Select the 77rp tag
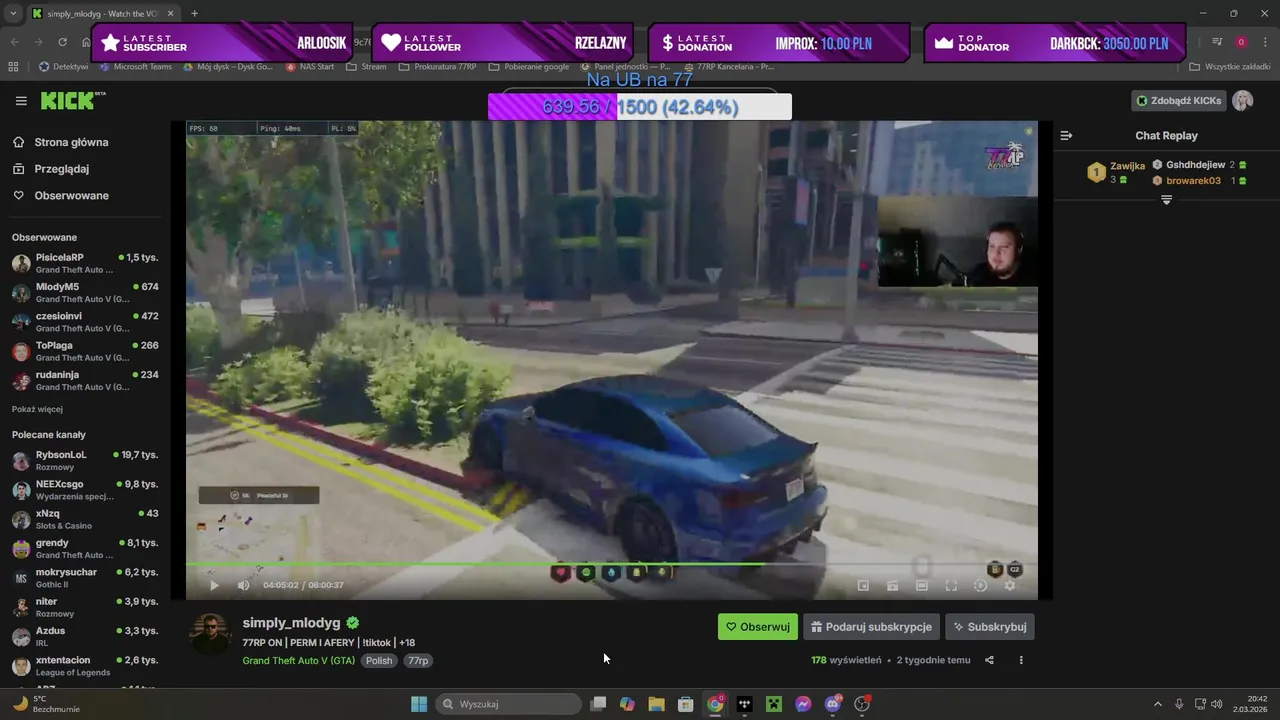 [418, 661]
